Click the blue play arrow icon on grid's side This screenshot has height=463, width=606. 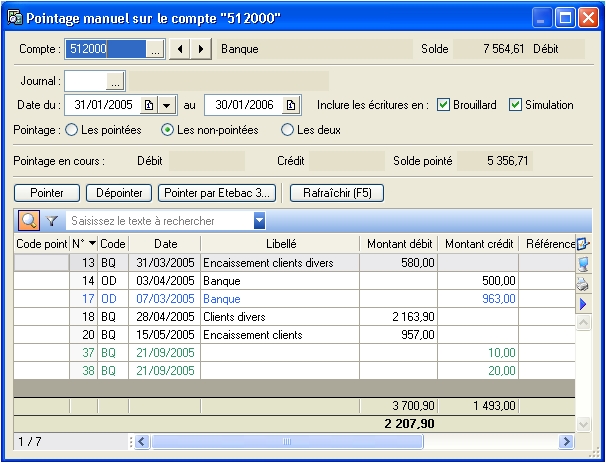pyautogui.click(x=583, y=304)
